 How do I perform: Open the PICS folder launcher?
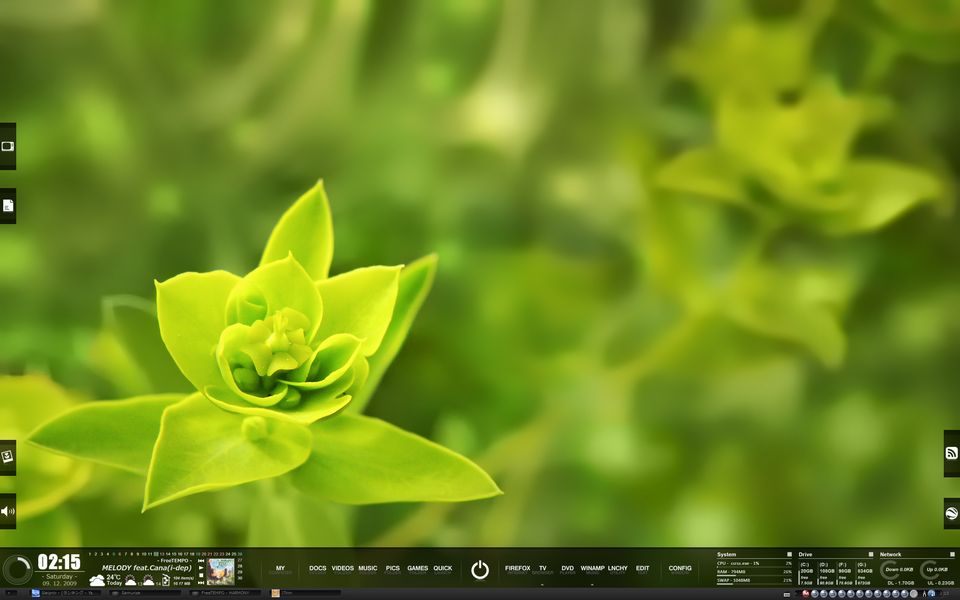pyautogui.click(x=393, y=569)
